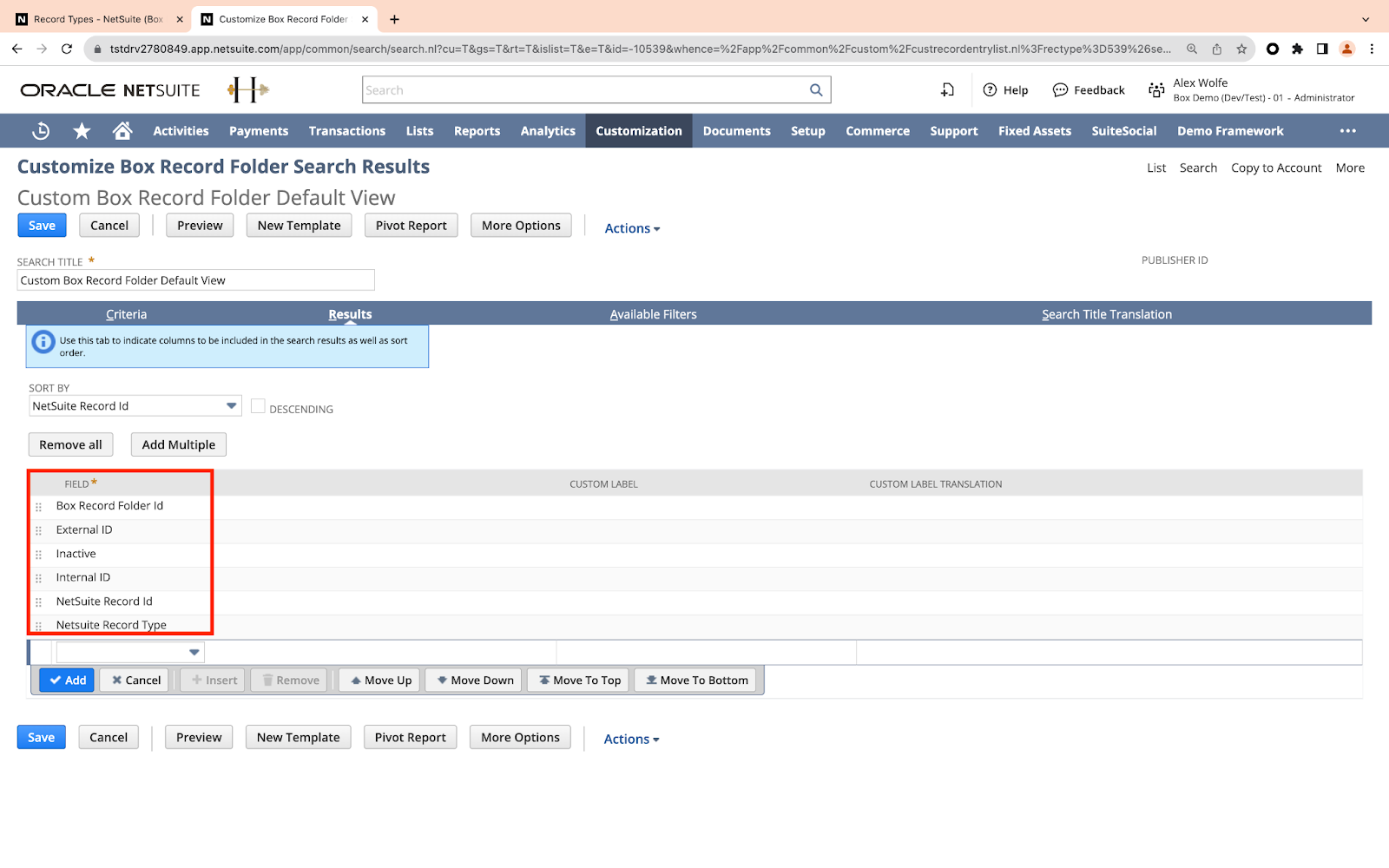
Task: Switch to the Criteria tab
Action: tap(126, 314)
